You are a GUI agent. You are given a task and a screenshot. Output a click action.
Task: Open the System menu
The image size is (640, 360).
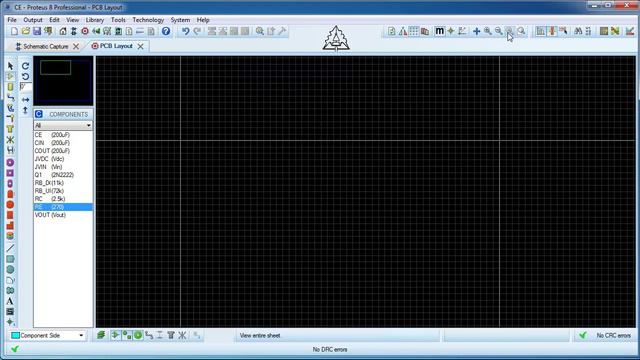(x=180, y=20)
